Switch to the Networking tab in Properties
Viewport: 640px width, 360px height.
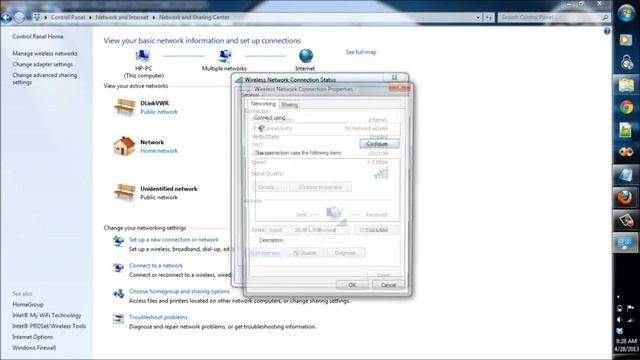263,104
